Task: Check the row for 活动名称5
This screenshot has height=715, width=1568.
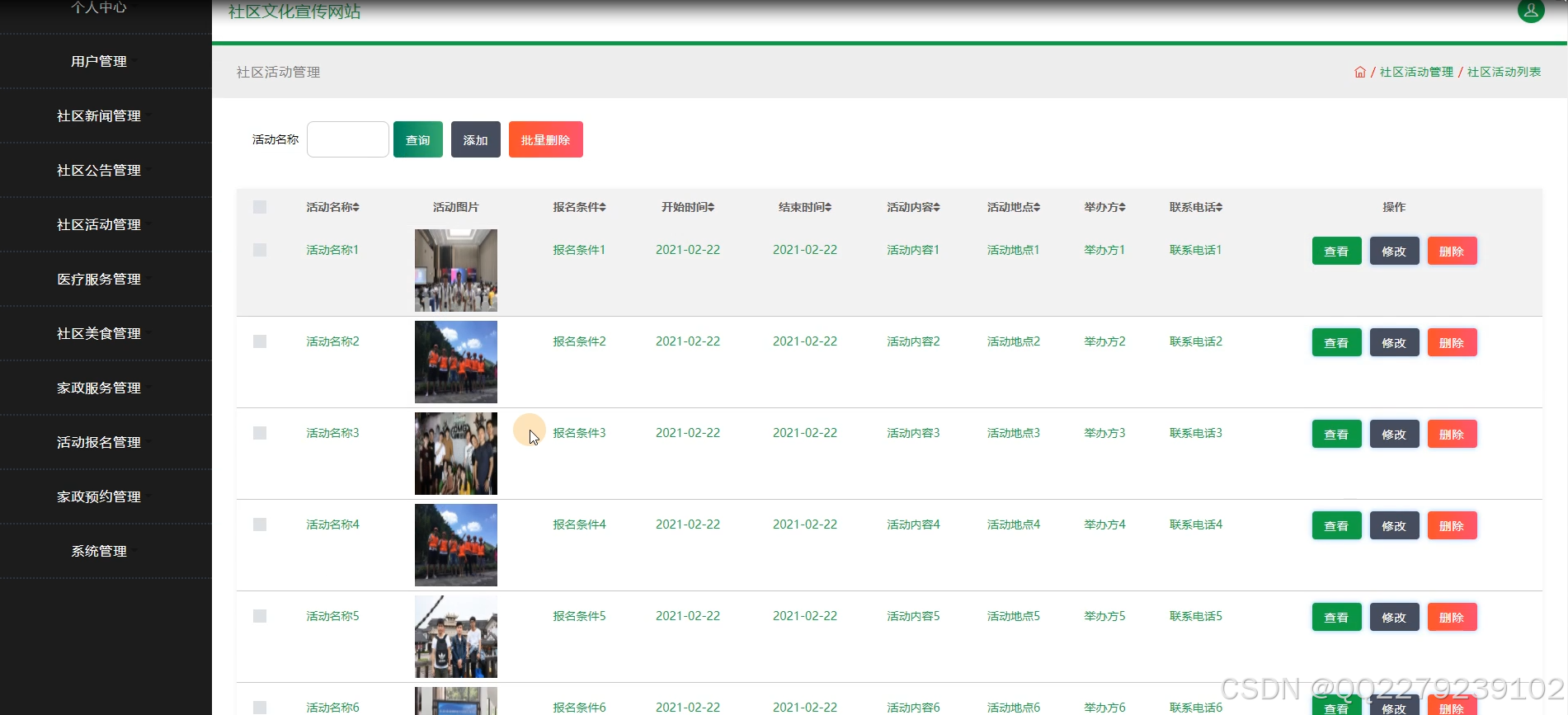Action: click(x=260, y=616)
